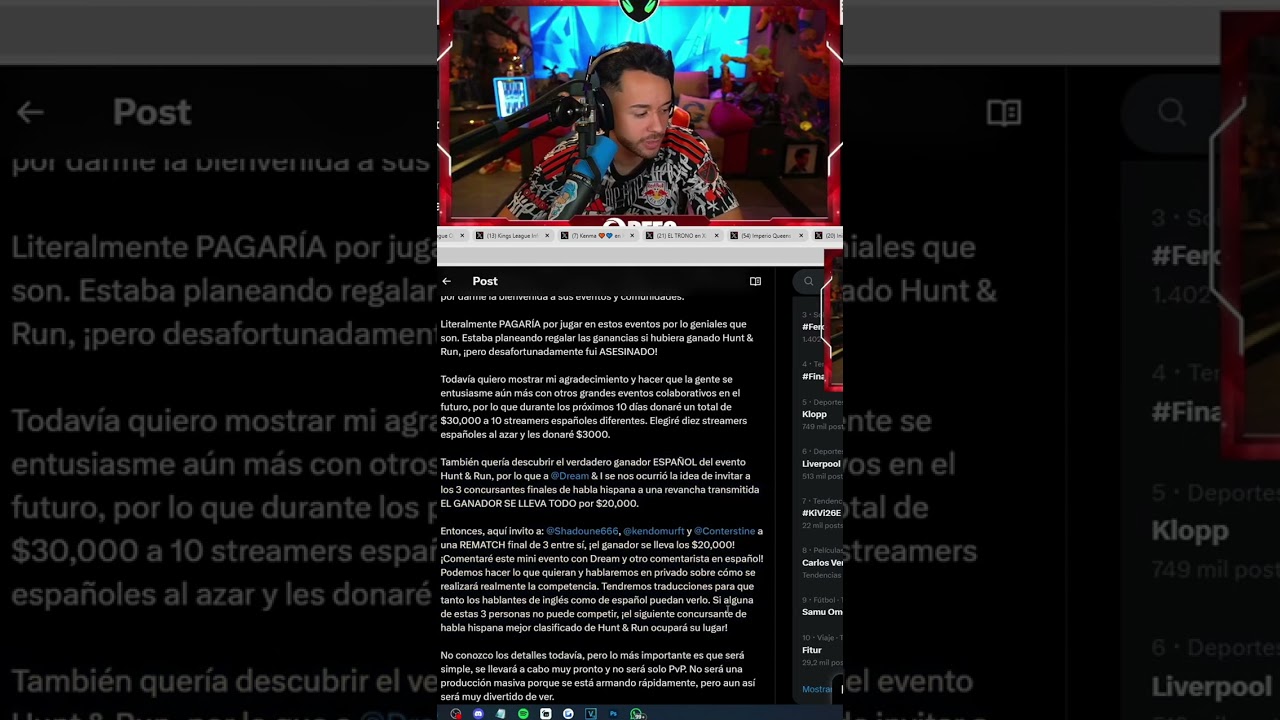Viewport: 1280px width, 720px height.
Task: Click paragraph starting 'Todavía quiero mostrar'
Action: (596, 407)
